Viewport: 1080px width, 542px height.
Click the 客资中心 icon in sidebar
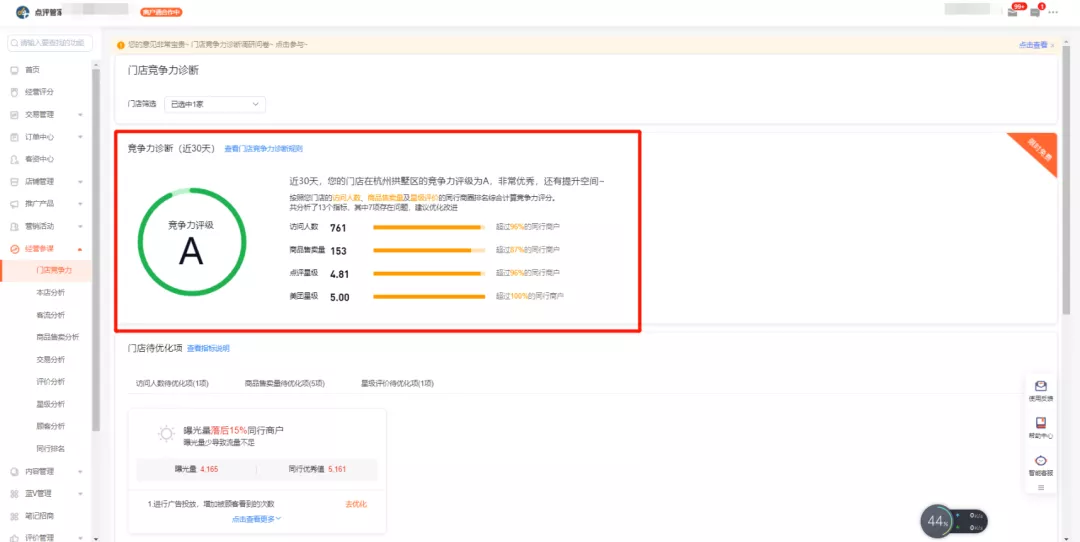pos(14,159)
